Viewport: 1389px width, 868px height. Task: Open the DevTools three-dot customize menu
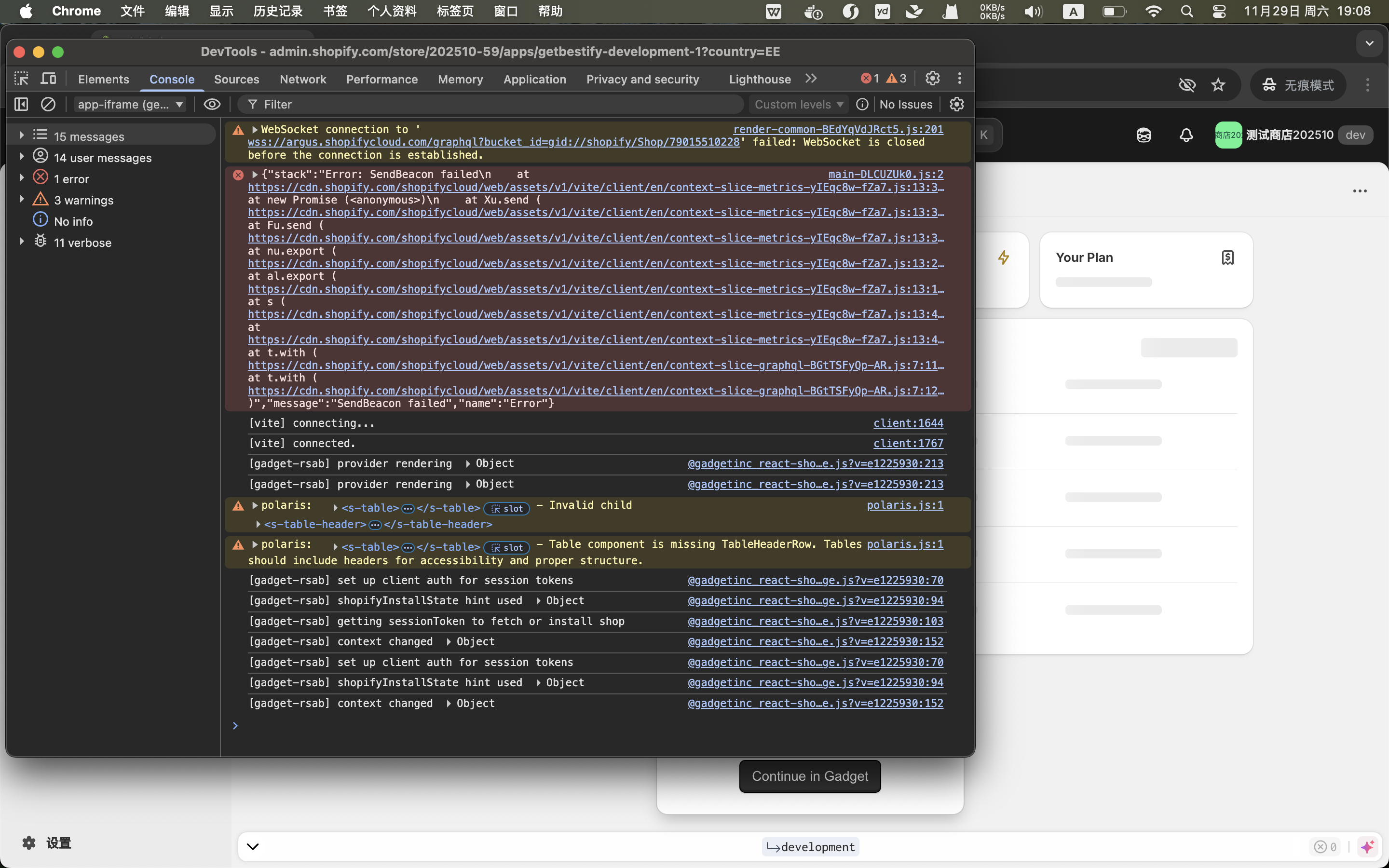coord(960,79)
